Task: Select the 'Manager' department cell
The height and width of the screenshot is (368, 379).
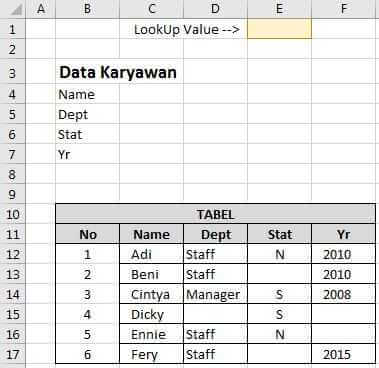Action: coord(215,294)
